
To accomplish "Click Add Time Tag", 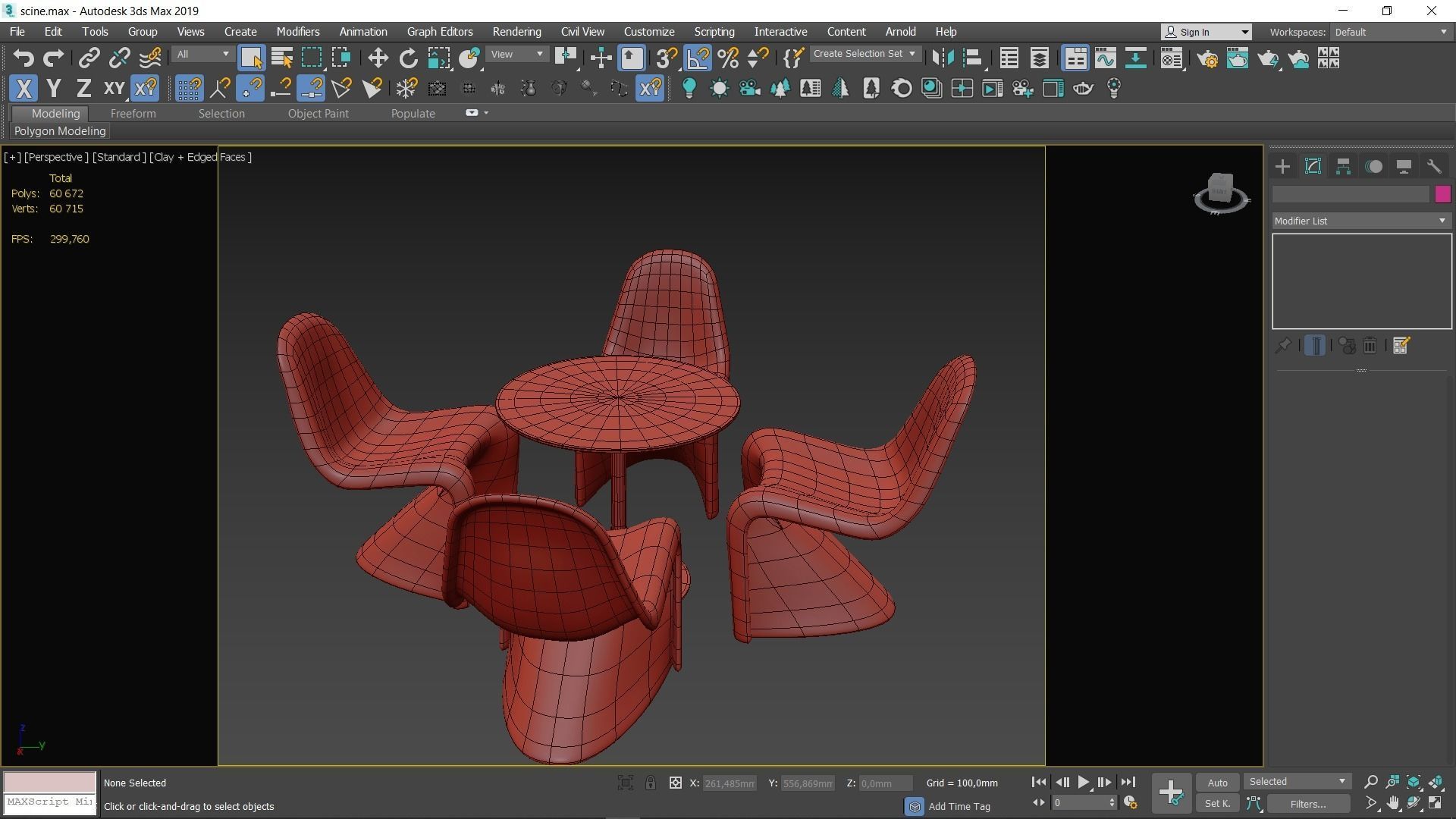I will click(959, 806).
